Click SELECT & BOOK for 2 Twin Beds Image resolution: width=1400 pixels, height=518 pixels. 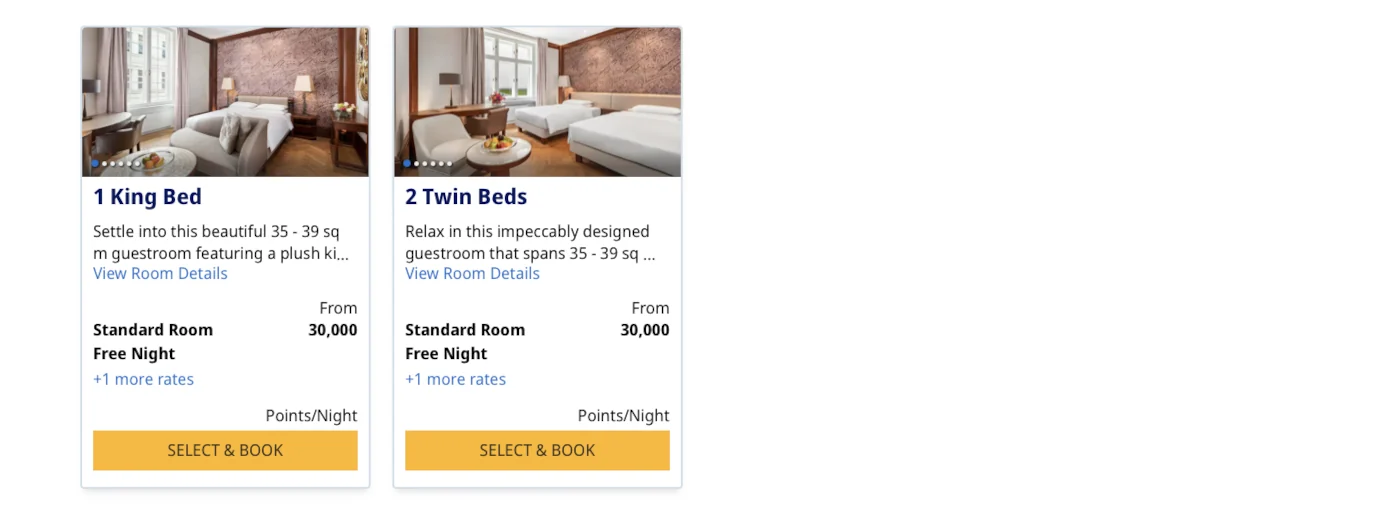[537, 450]
